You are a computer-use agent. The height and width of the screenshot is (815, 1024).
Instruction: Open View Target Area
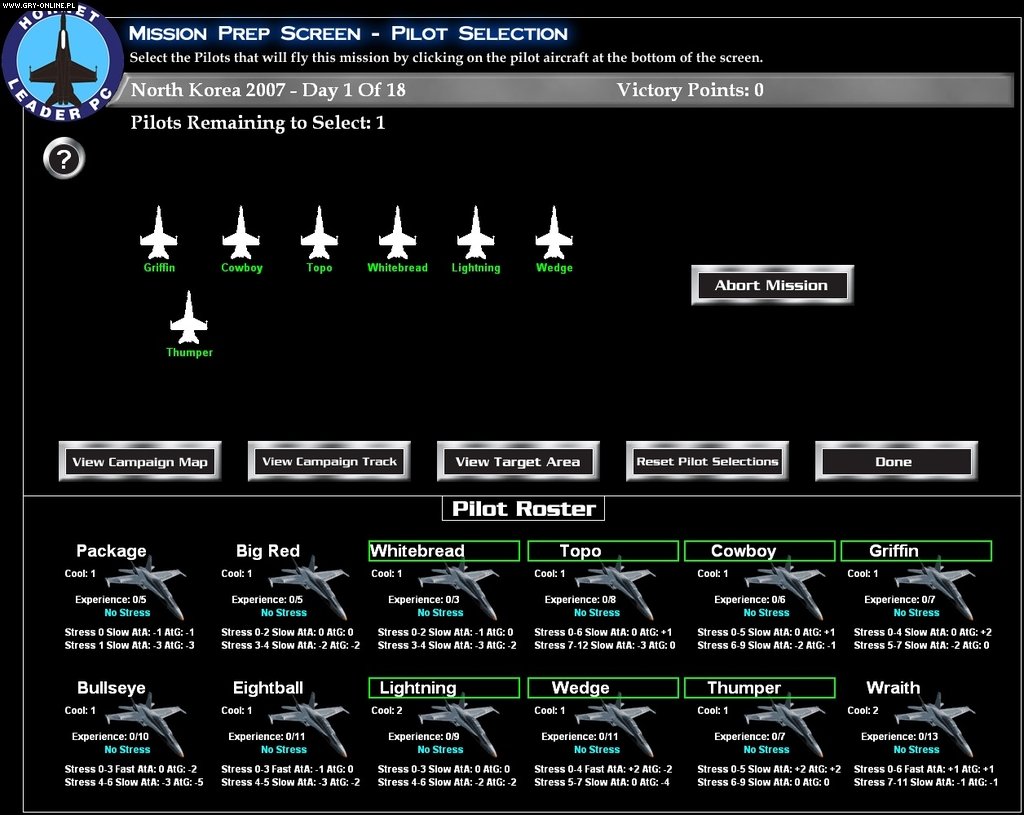(517, 460)
